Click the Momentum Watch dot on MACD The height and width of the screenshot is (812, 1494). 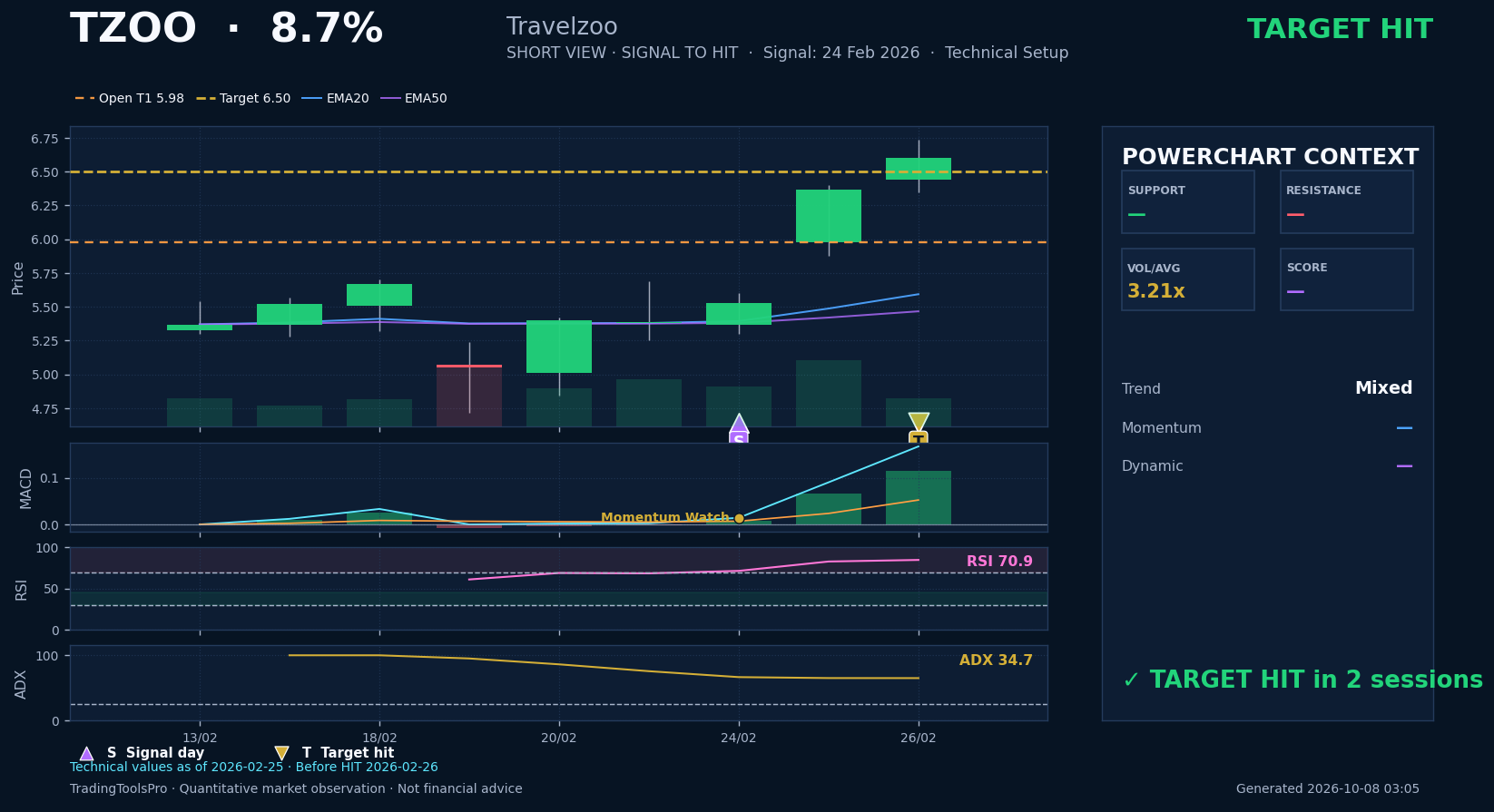(739, 518)
